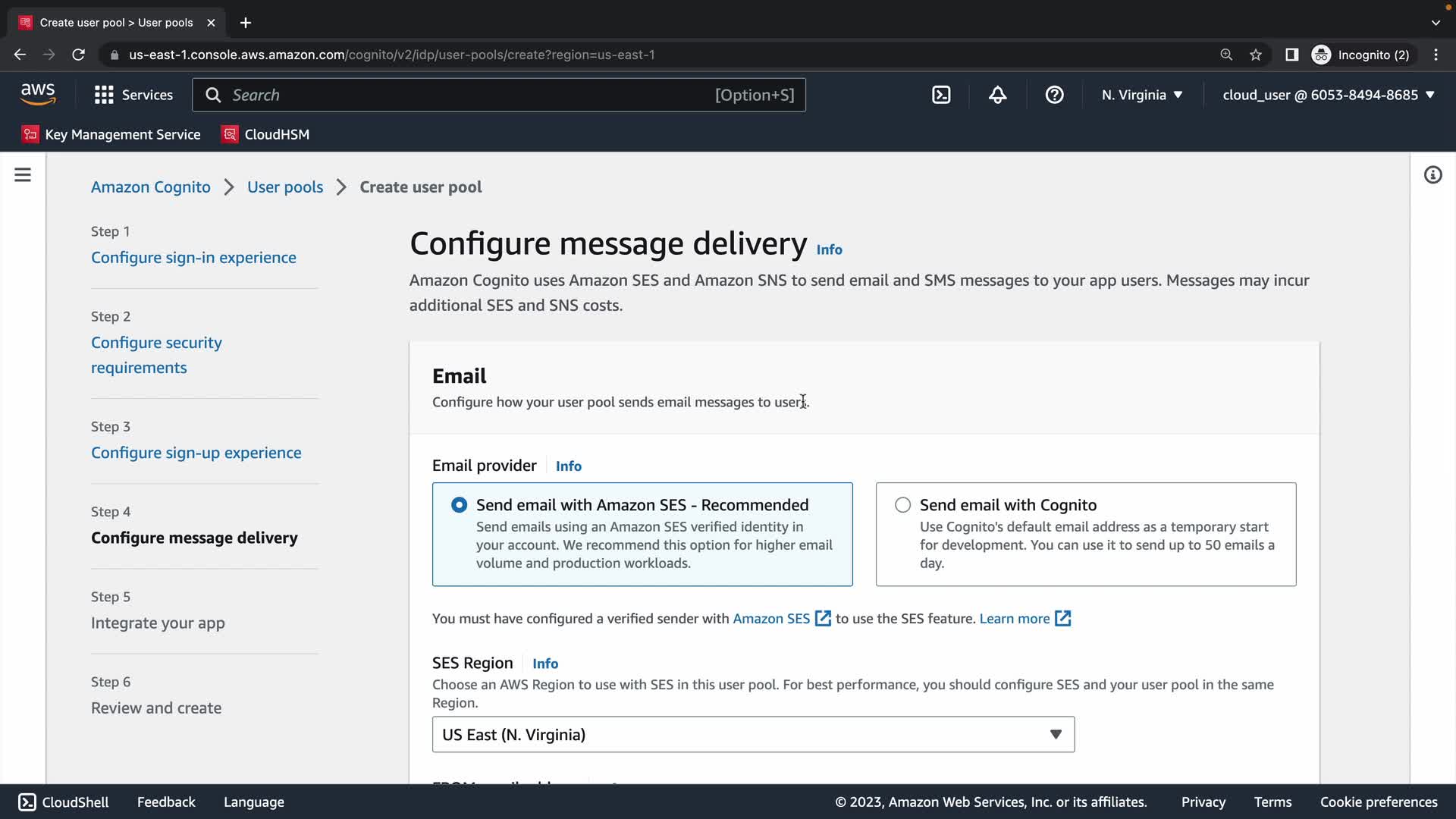Click the help question mark icon
1456x819 pixels.
tap(1054, 95)
